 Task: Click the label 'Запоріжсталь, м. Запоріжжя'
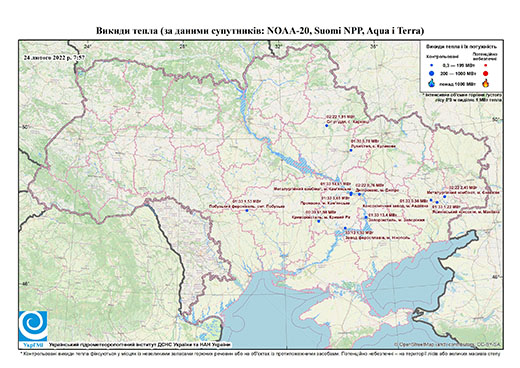click(397, 220)
